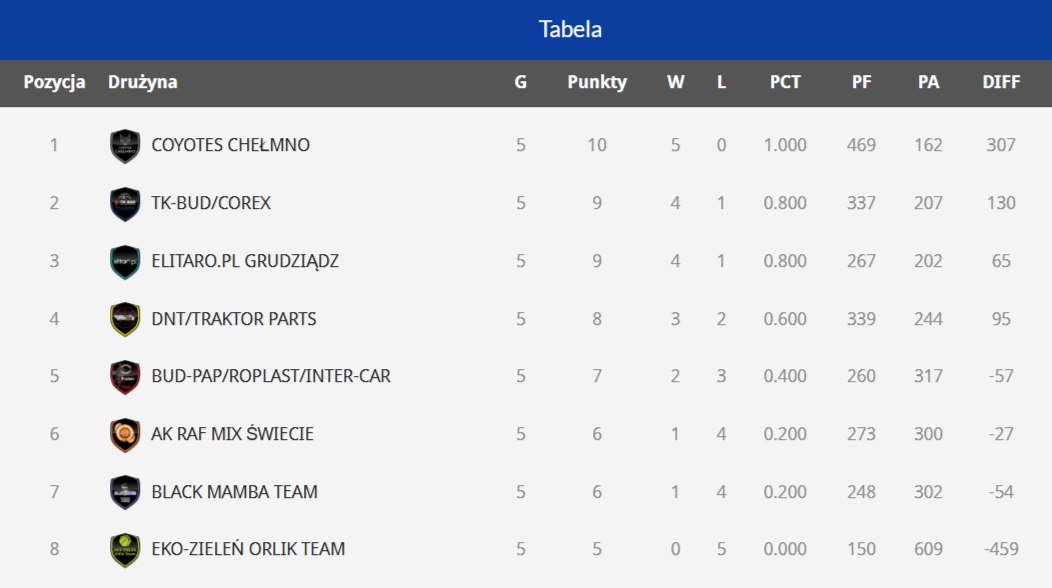Sort table by the Punkty column header
Viewport: 1052px width, 588px height.
tap(597, 83)
